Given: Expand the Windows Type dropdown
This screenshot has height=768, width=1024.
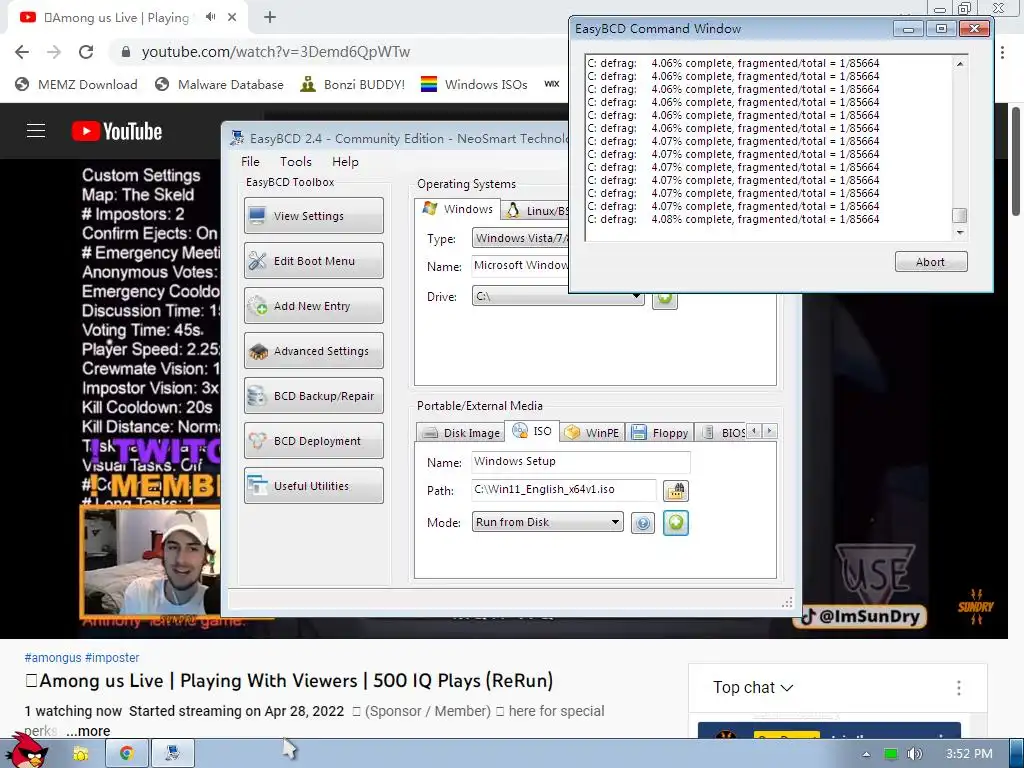Looking at the screenshot, I should pos(520,238).
